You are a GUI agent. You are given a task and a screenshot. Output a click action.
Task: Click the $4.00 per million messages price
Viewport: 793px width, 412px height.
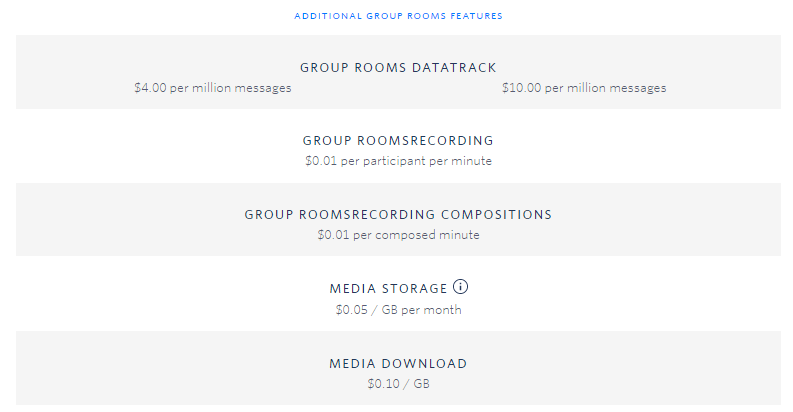click(213, 88)
